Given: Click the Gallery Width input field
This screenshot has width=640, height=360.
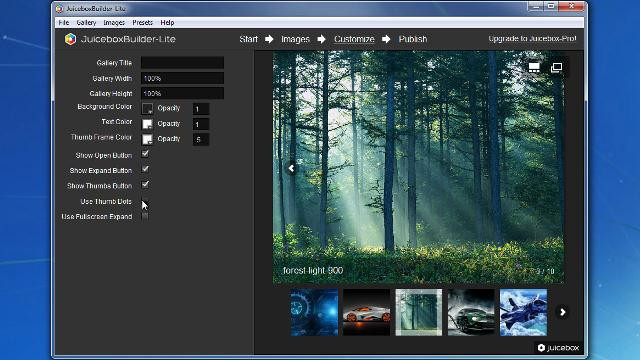Looking at the screenshot, I should 182,78.
